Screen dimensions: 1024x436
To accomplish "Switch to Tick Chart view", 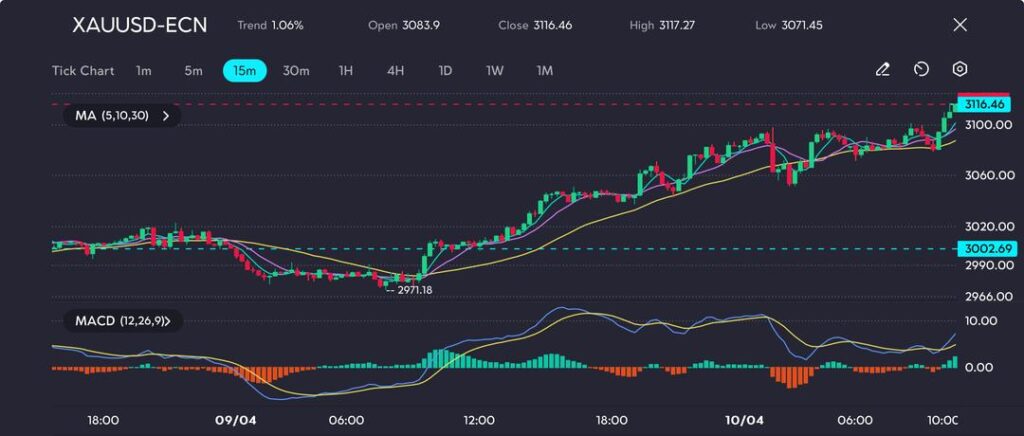I will 82,71.
